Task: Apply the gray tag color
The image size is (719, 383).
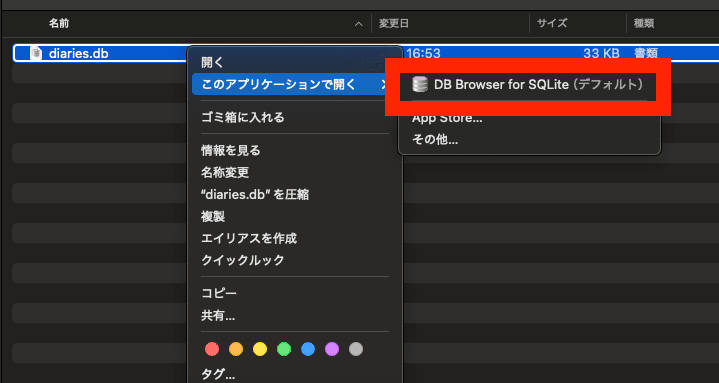Action: click(x=356, y=350)
